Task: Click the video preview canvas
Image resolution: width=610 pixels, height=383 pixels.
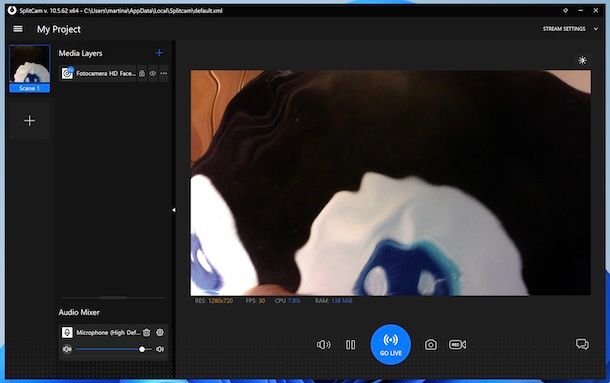Action: pos(391,183)
